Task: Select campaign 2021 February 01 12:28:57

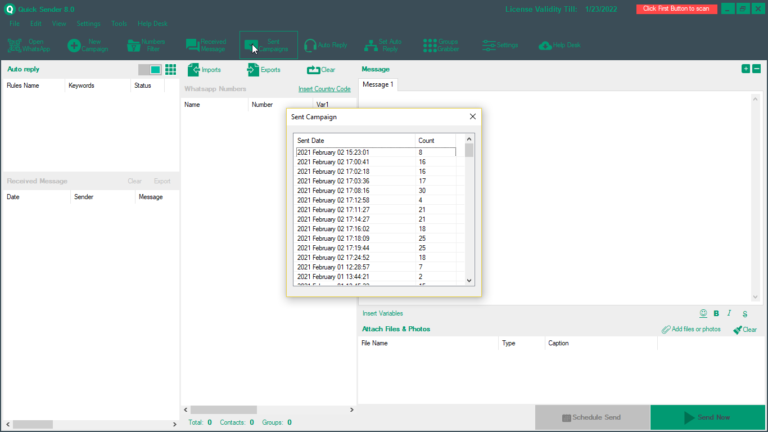Action: click(376, 267)
